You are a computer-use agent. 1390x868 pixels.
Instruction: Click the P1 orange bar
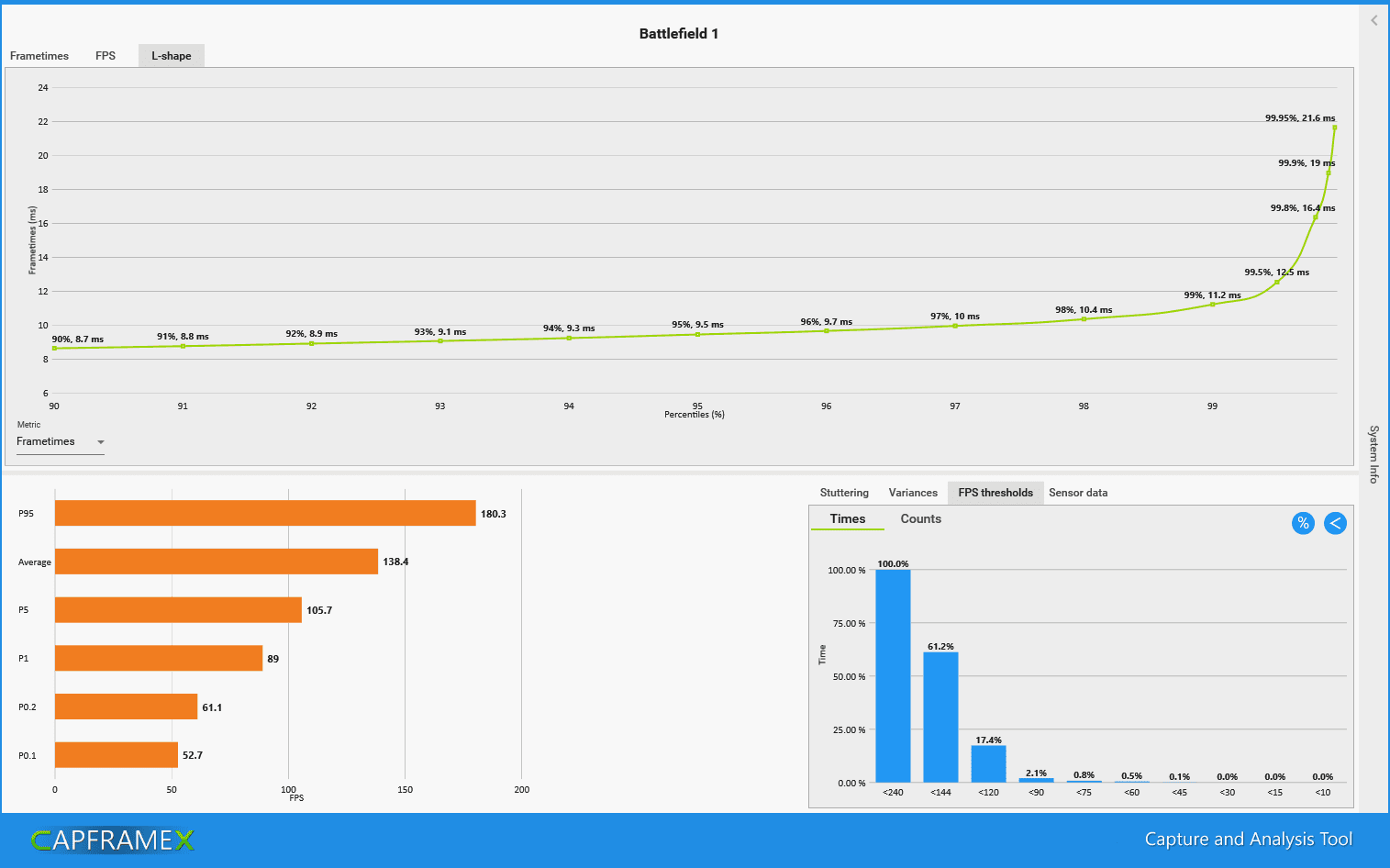point(159,658)
